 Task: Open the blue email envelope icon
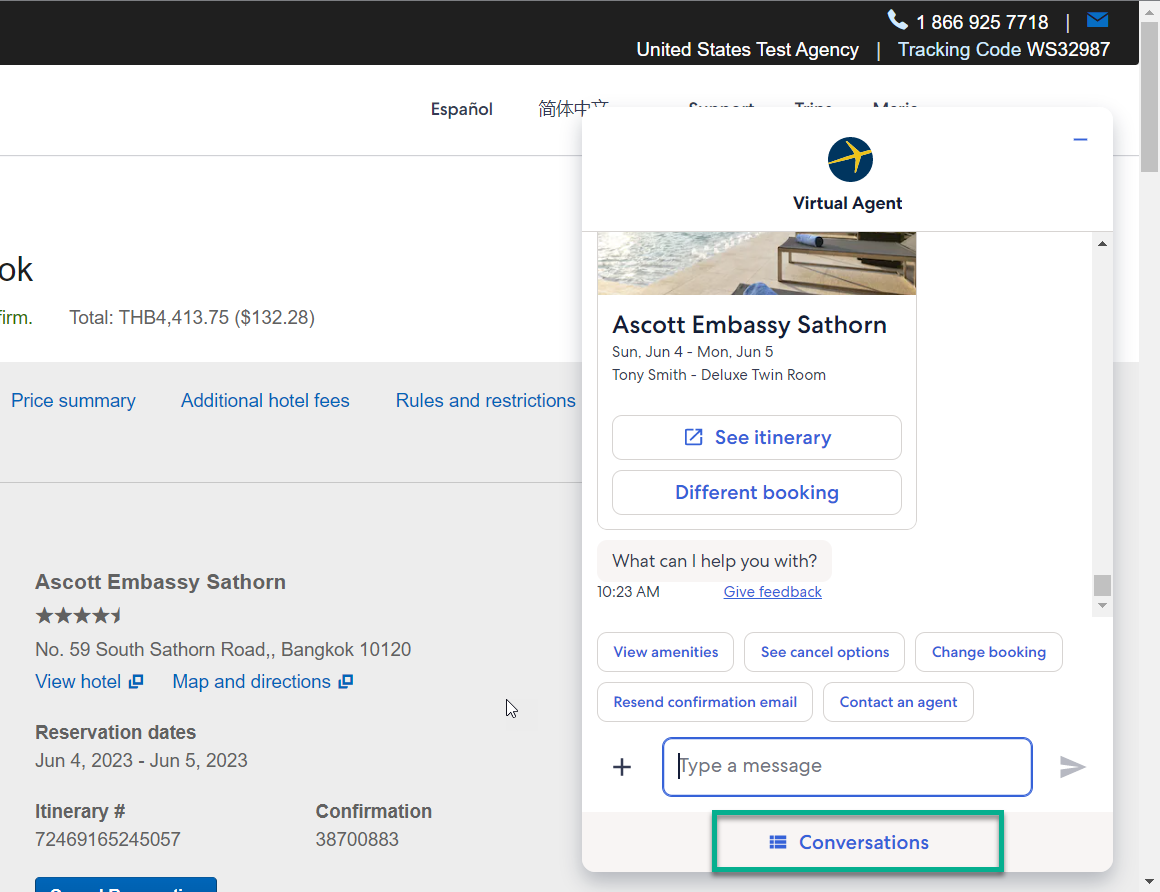pos(1097,20)
